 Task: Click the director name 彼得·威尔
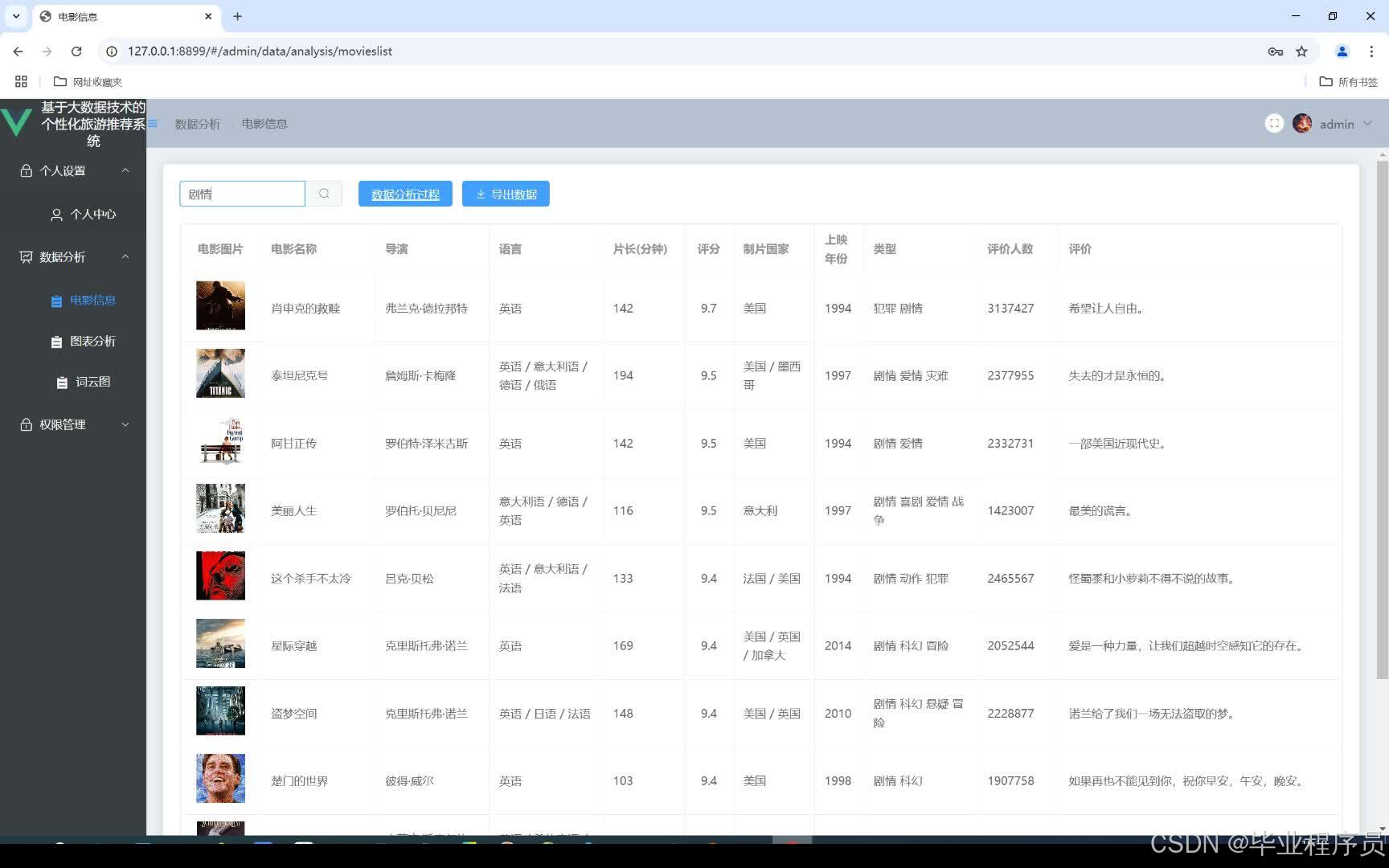pos(409,781)
